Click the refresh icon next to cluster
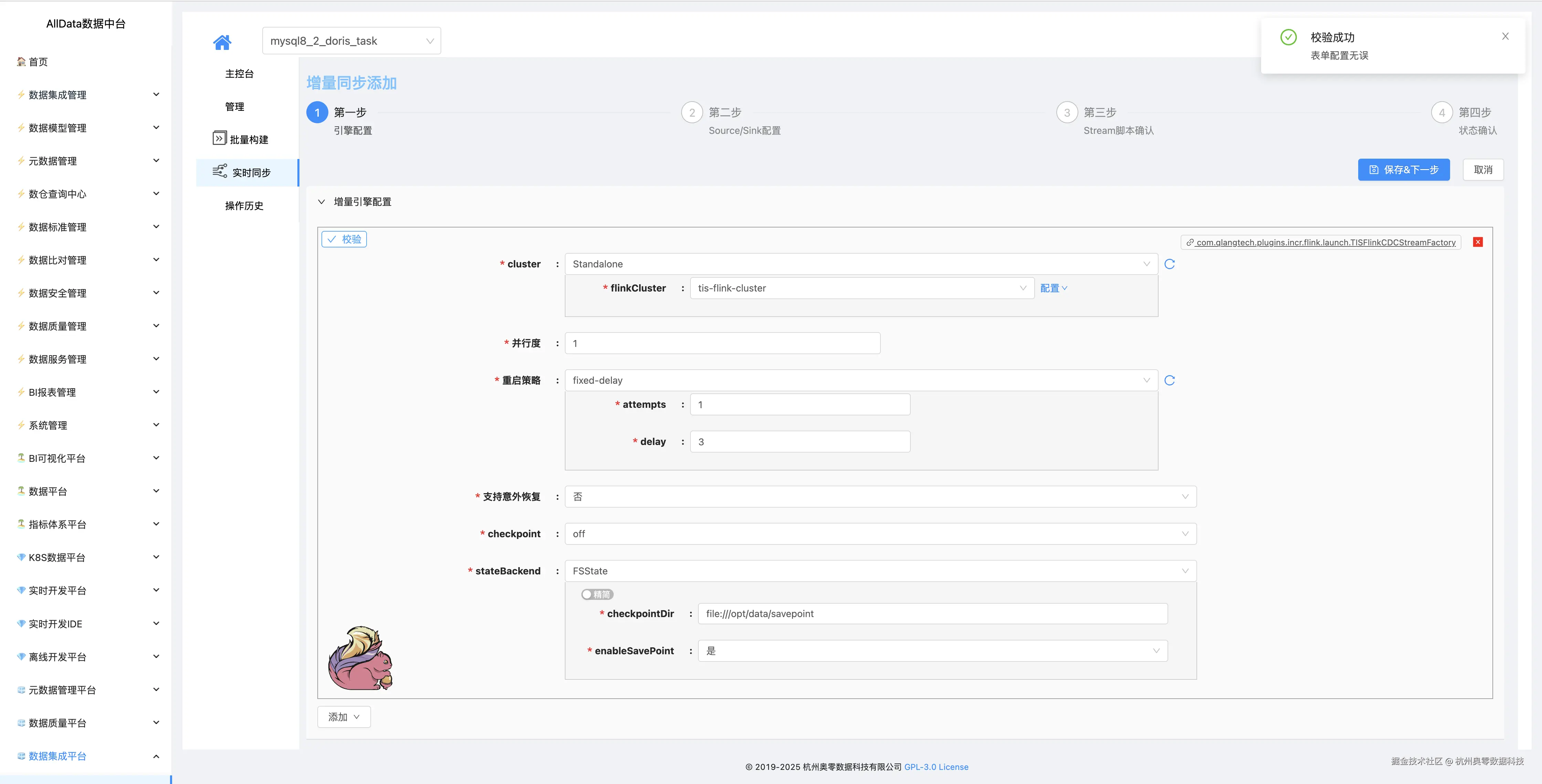 pos(1169,264)
